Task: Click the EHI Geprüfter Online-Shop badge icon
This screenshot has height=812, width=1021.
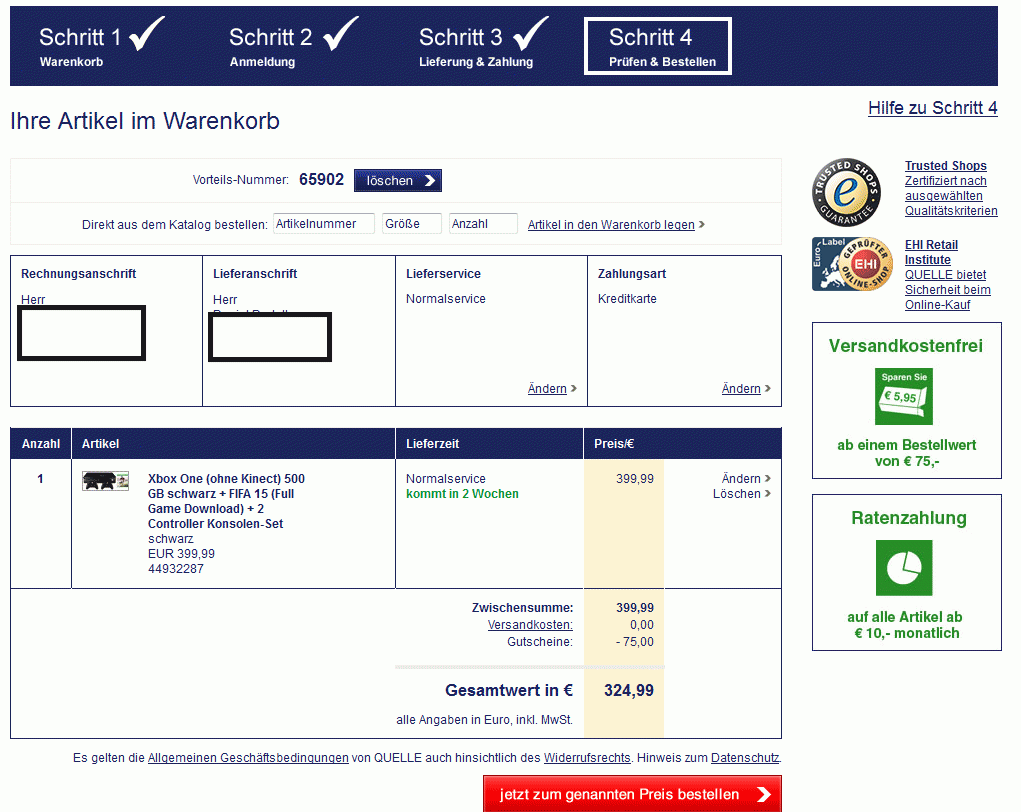Action: [852, 264]
